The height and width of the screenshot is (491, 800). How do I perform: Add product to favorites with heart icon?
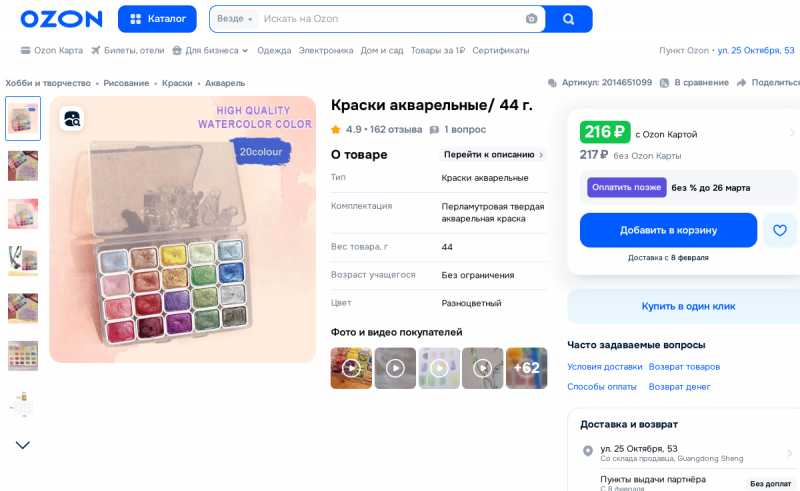780,230
